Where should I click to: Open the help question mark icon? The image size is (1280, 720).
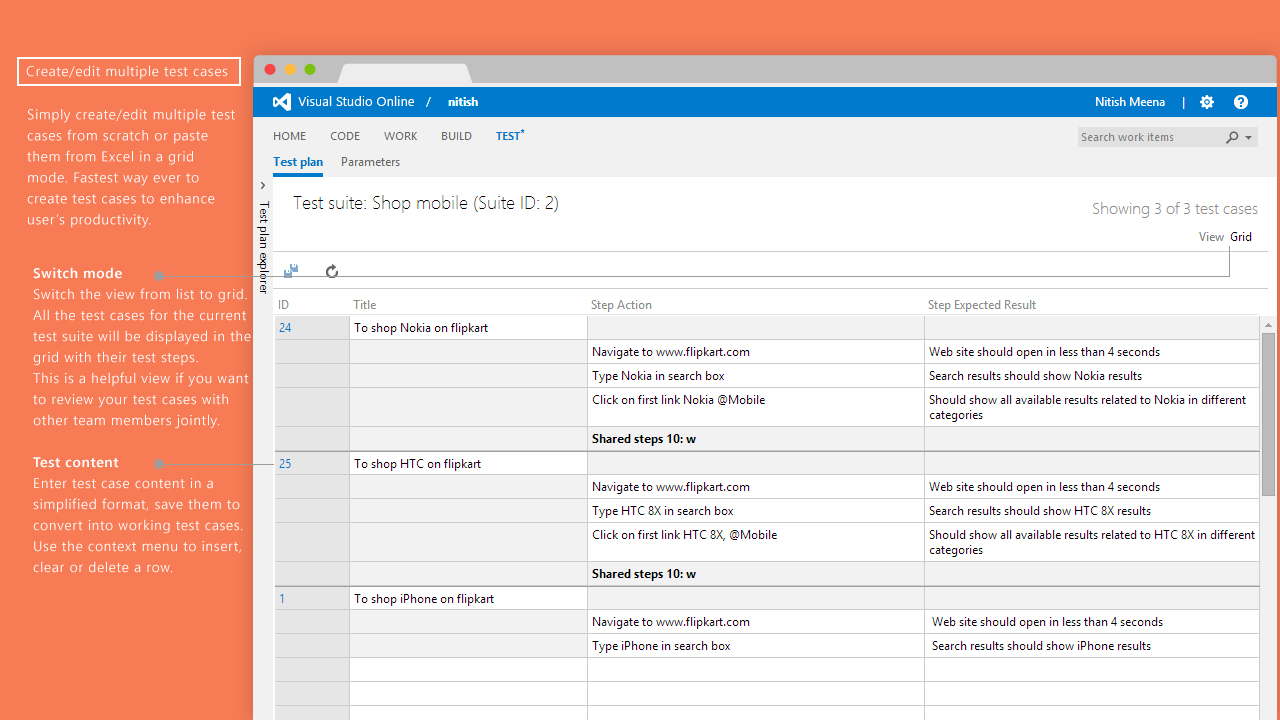click(1241, 102)
